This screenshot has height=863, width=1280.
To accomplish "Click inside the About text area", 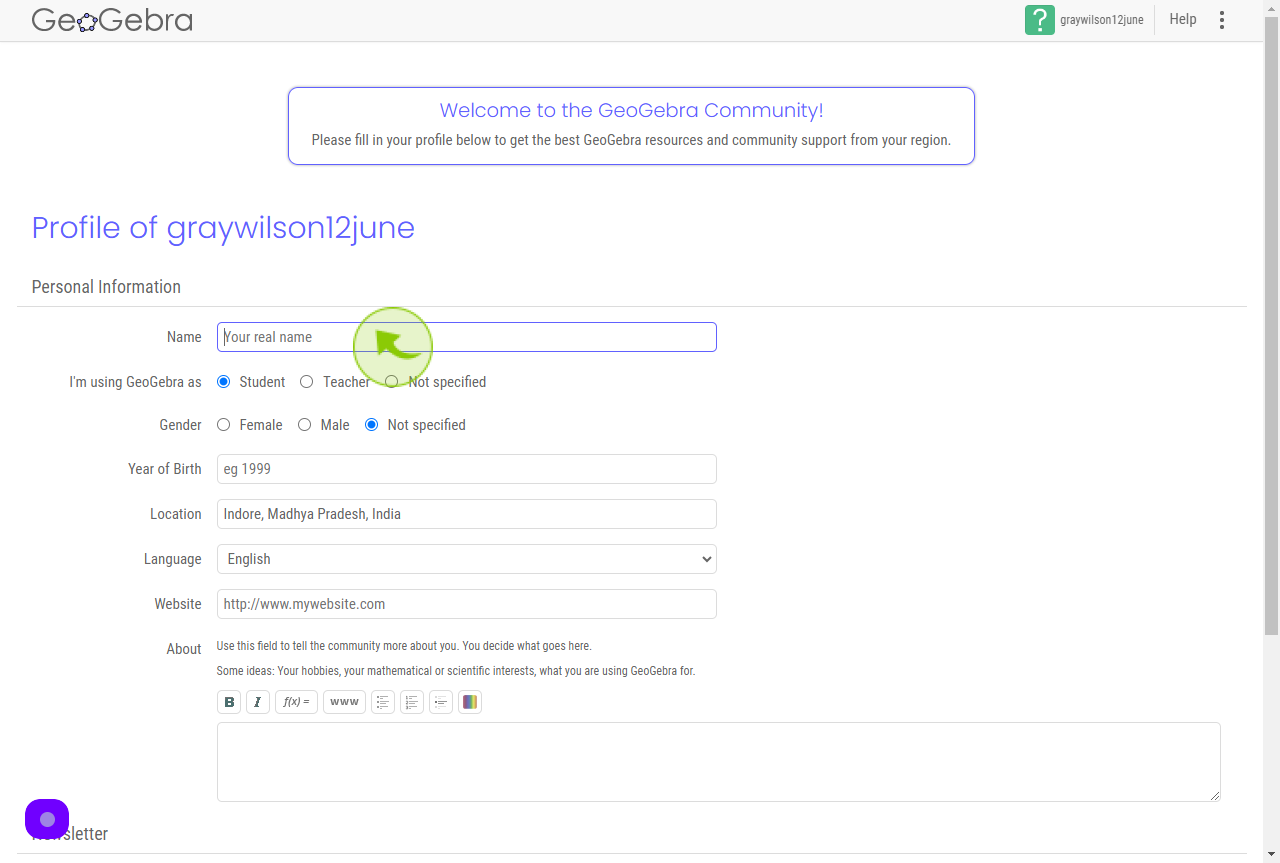I will tap(719, 762).
